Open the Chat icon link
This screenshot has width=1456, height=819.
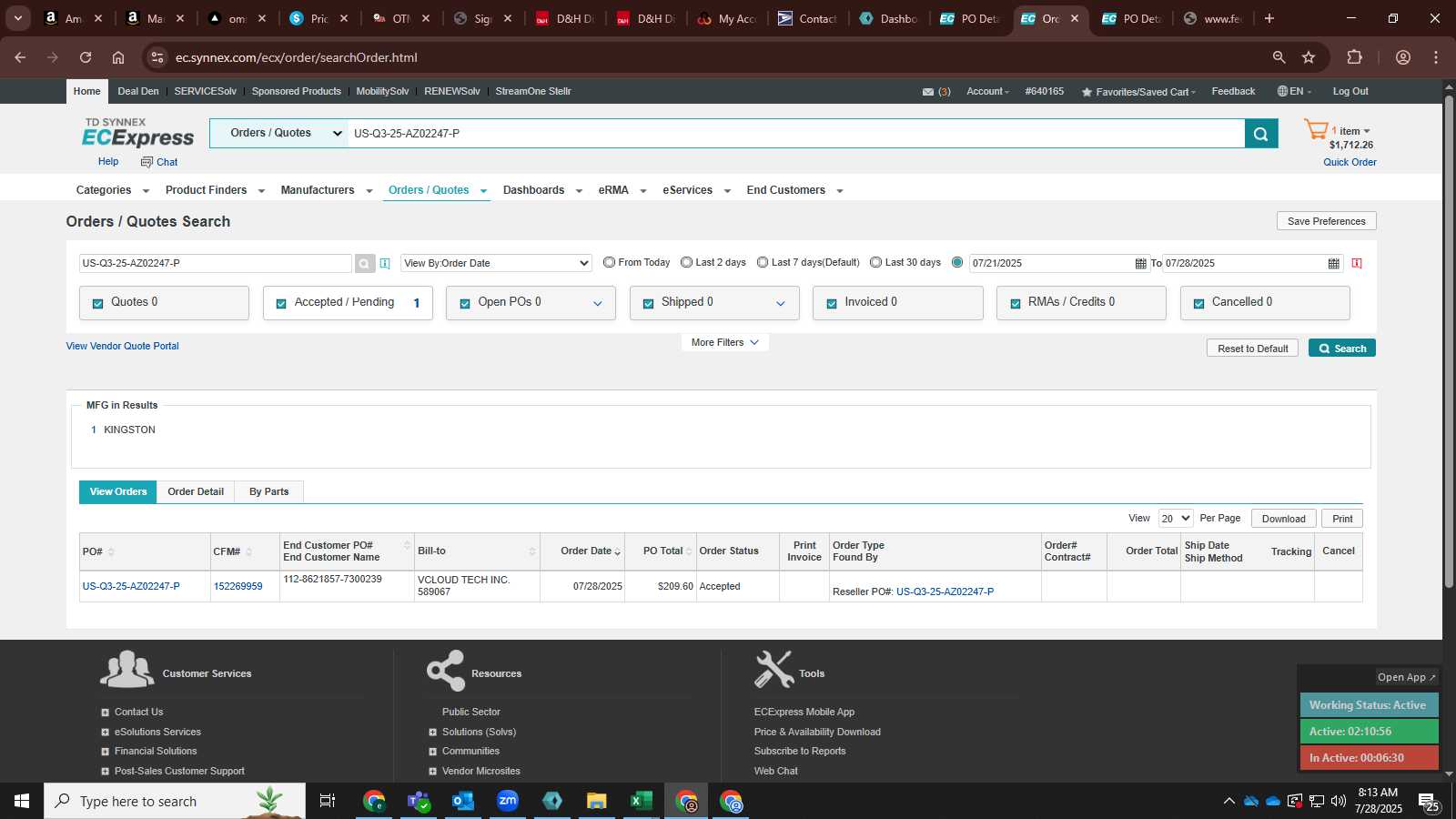(159, 162)
